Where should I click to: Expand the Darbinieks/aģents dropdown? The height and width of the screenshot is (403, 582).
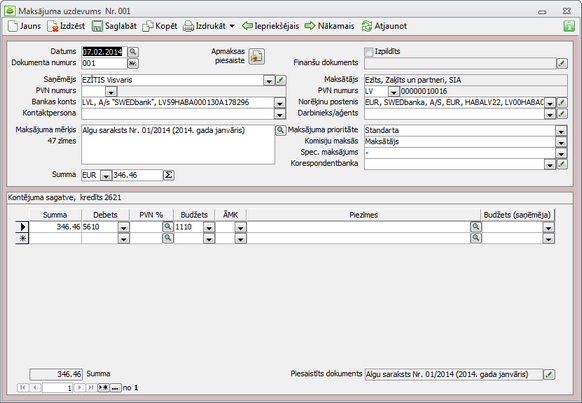coord(550,114)
